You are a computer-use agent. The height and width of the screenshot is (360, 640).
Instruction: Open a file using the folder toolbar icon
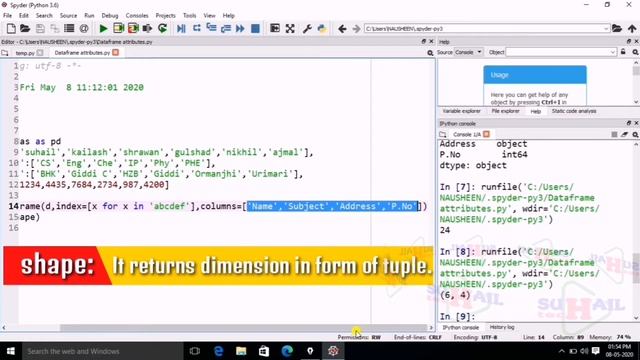point(25,29)
